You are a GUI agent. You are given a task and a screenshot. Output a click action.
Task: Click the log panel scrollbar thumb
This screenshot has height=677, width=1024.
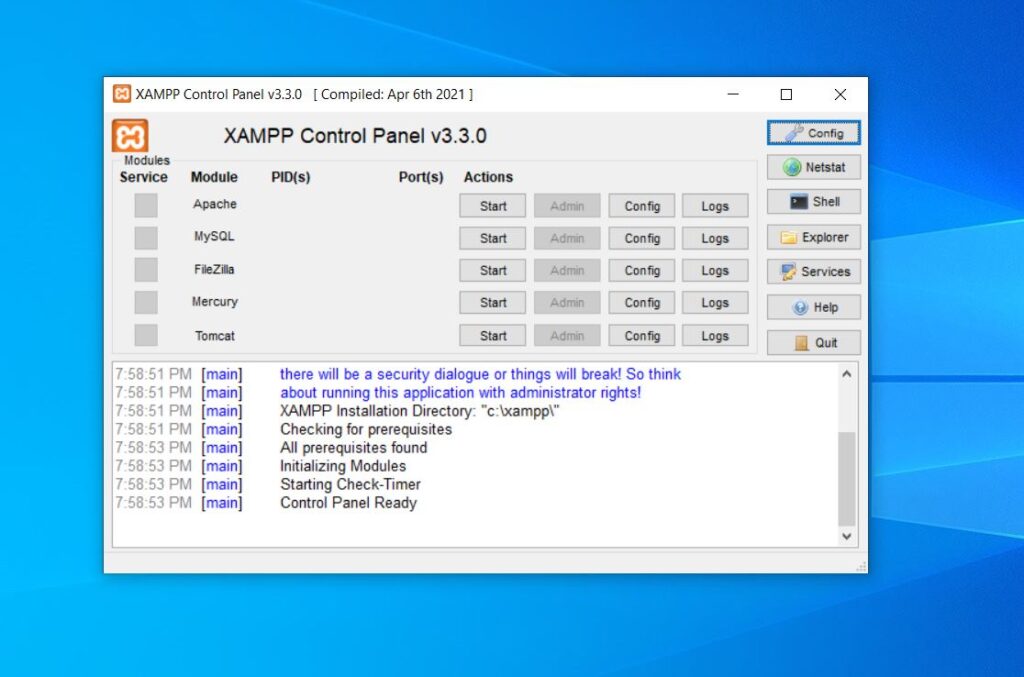pos(846,479)
